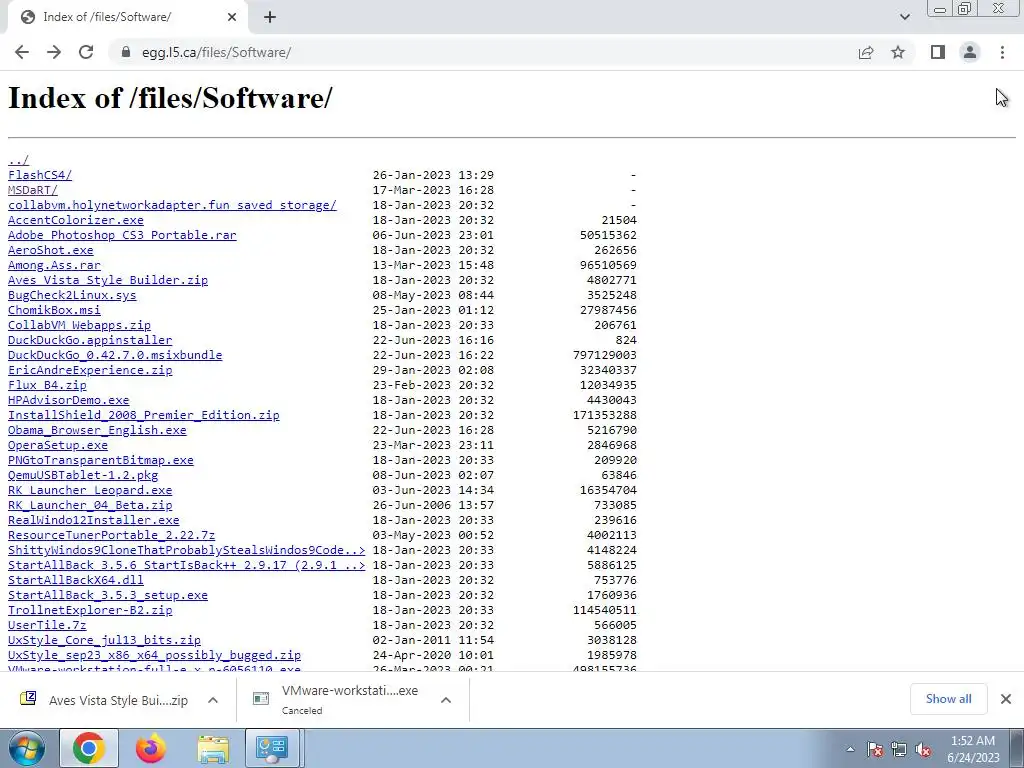Screen dimensions: 1024x768
Task: Download StartAllBackX64.dll
Action: [x=76, y=581]
